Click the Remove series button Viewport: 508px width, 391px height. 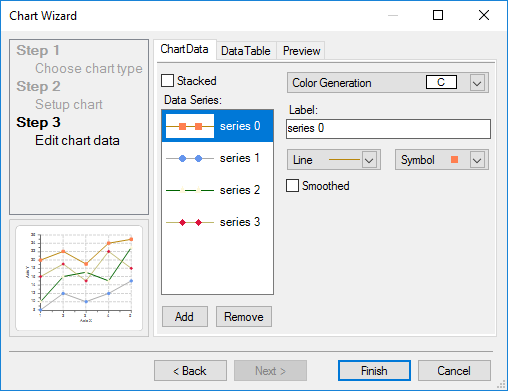[244, 317]
